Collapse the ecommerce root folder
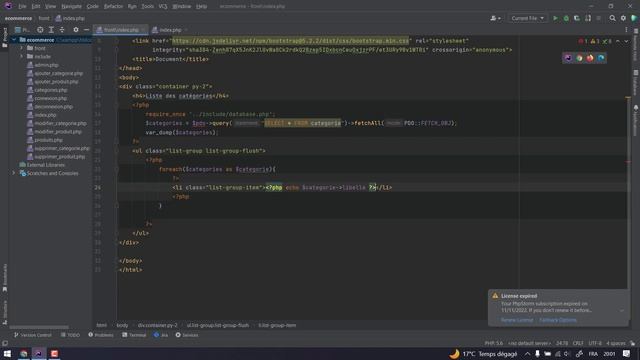This screenshot has width=640, height=360. (x=14, y=40)
